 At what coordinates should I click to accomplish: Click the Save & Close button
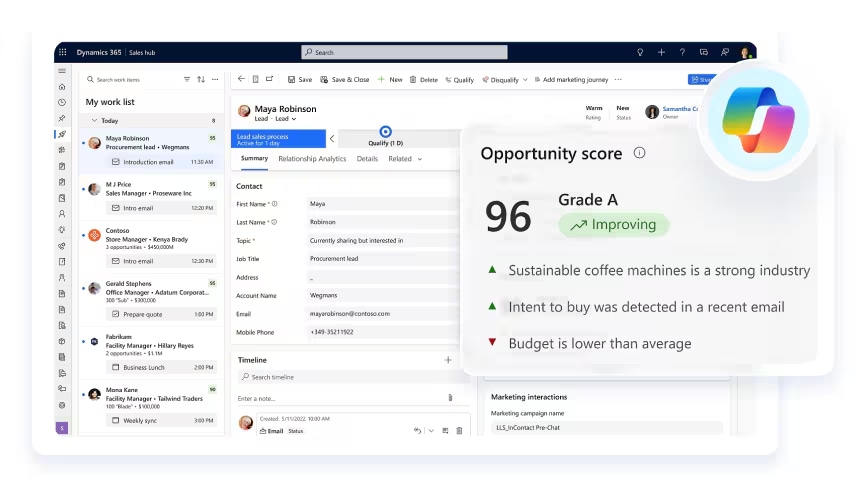[x=345, y=80]
